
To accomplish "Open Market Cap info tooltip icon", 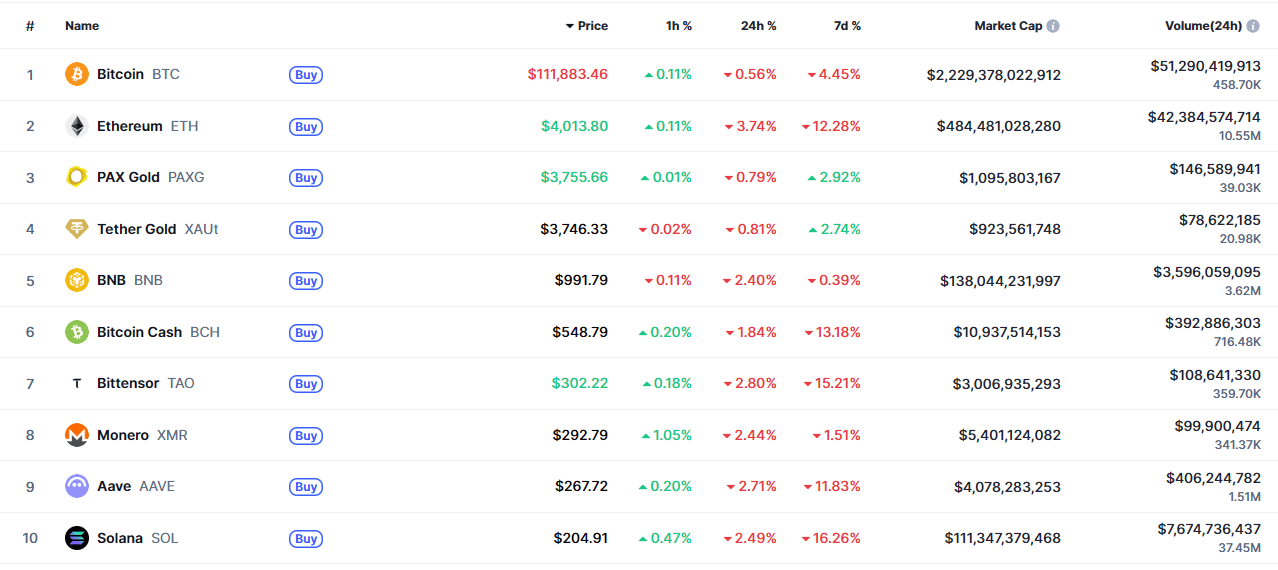I will point(1053,26).
